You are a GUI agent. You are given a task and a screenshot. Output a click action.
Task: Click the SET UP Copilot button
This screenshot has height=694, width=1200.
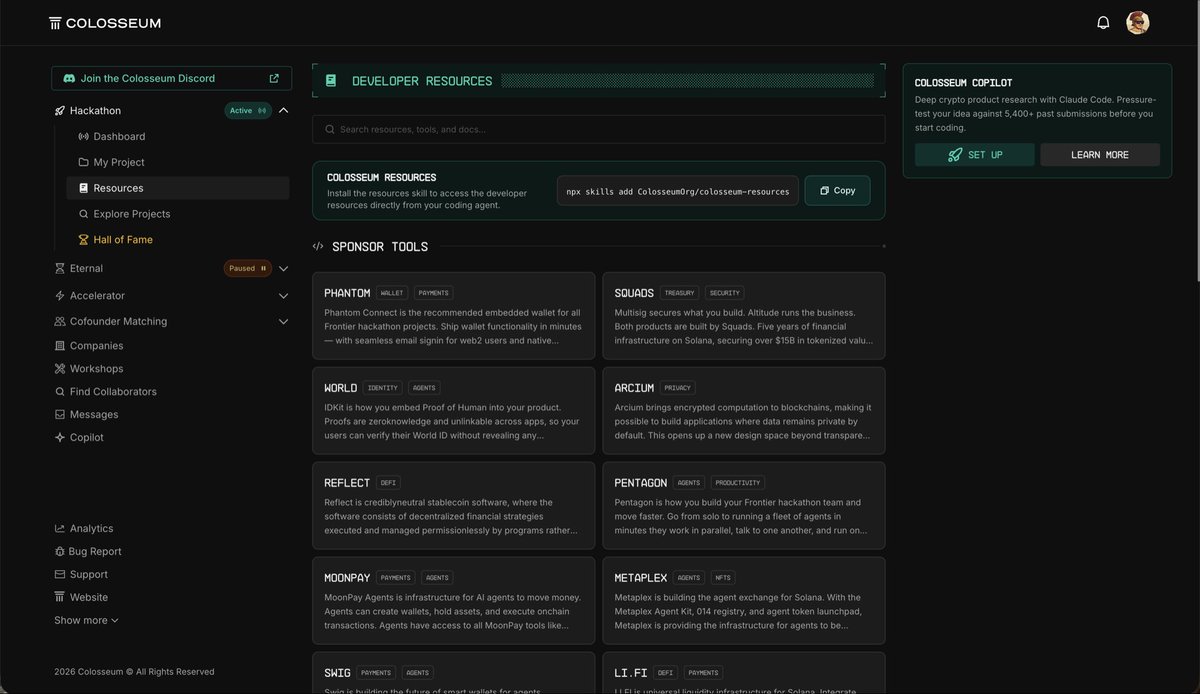(x=974, y=155)
